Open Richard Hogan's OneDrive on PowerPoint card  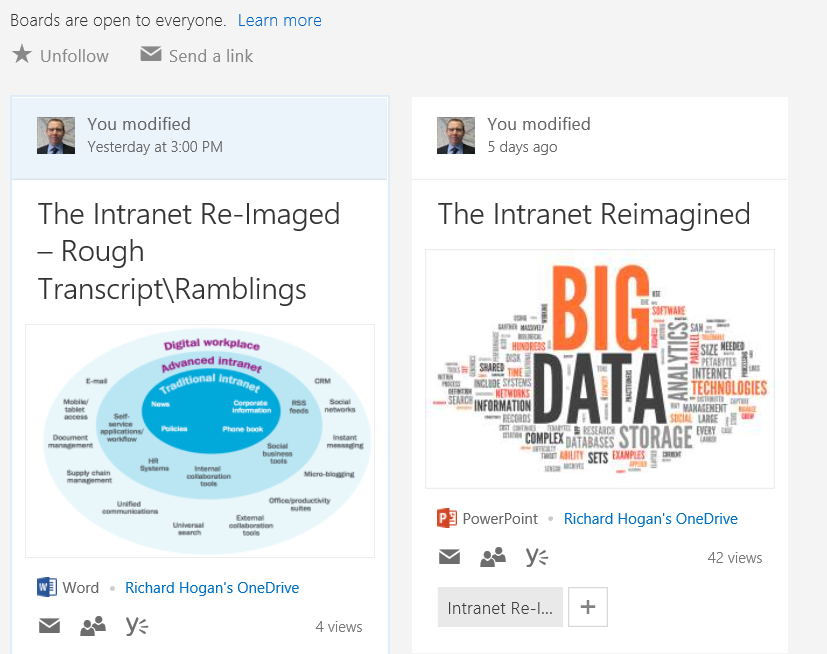(x=651, y=519)
